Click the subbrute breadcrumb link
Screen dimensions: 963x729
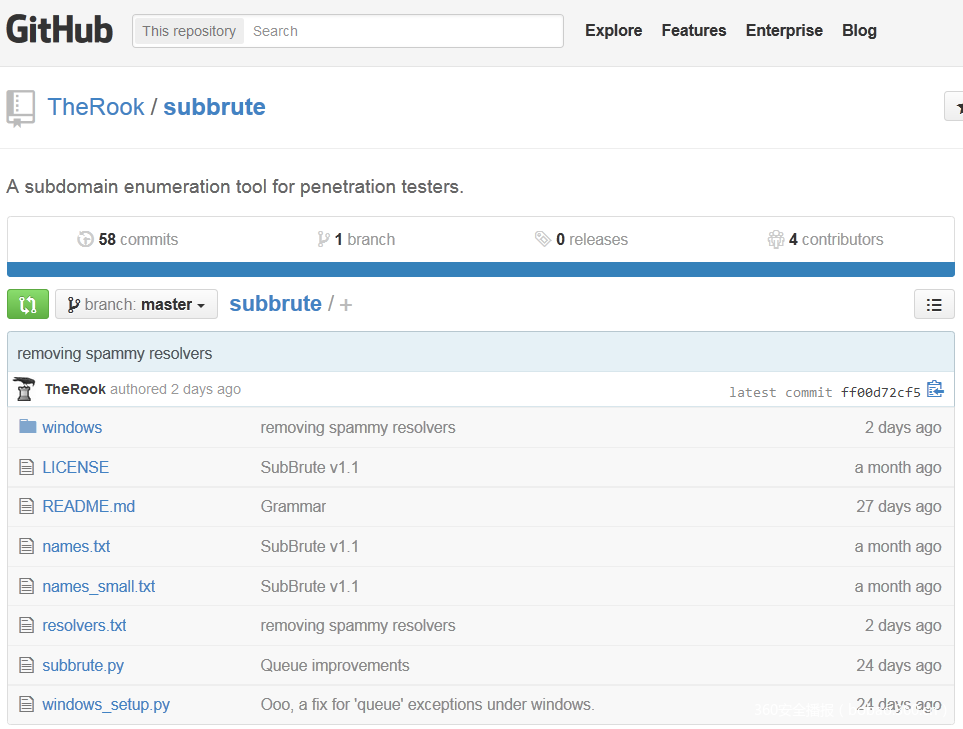[275, 303]
